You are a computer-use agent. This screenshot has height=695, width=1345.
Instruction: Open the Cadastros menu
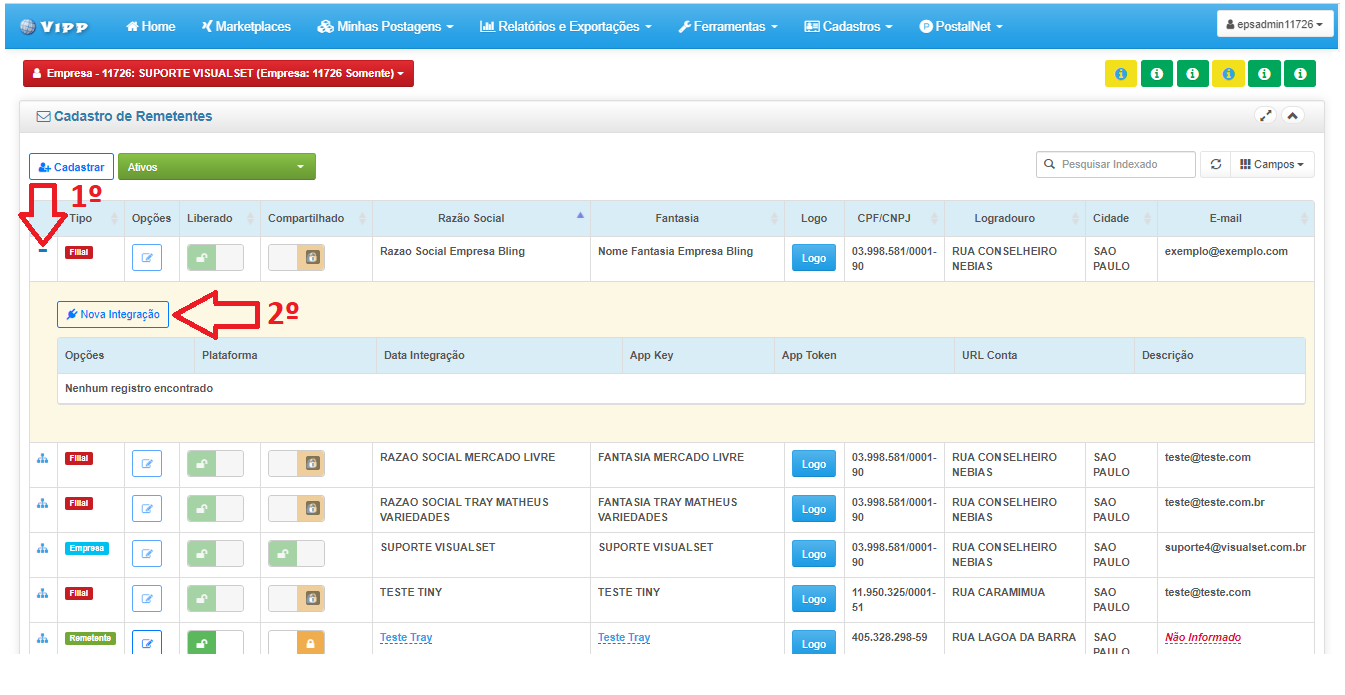coord(849,26)
